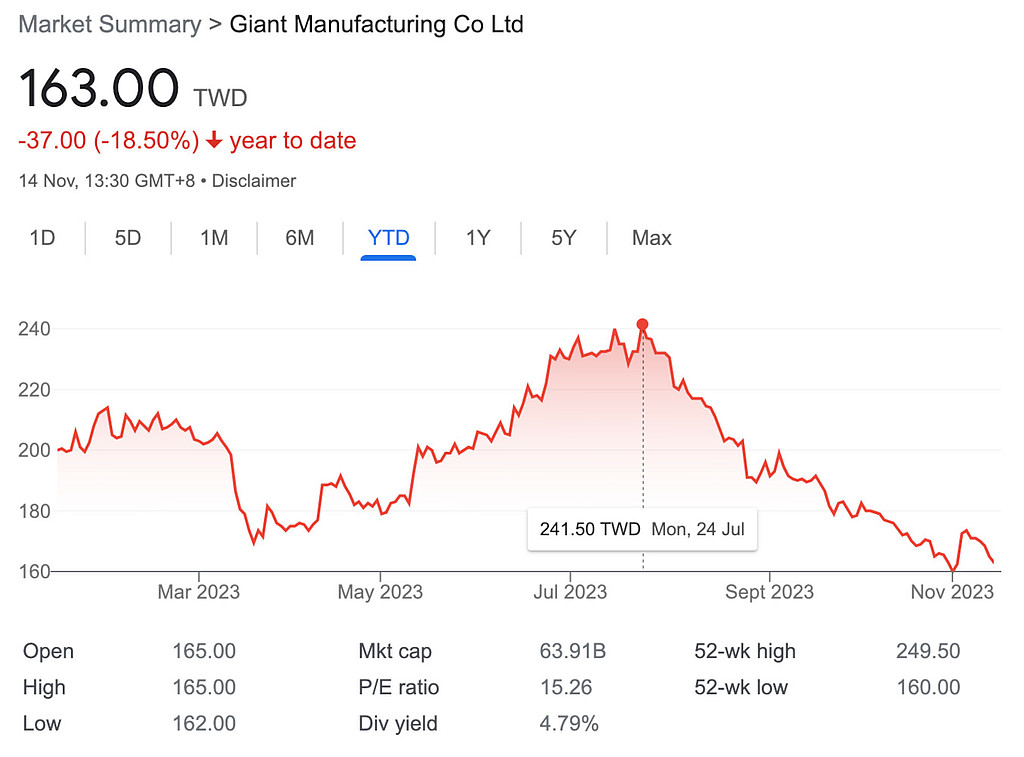This screenshot has width=1024, height=757.
Task: Click the YTD range tab
Action: click(388, 238)
